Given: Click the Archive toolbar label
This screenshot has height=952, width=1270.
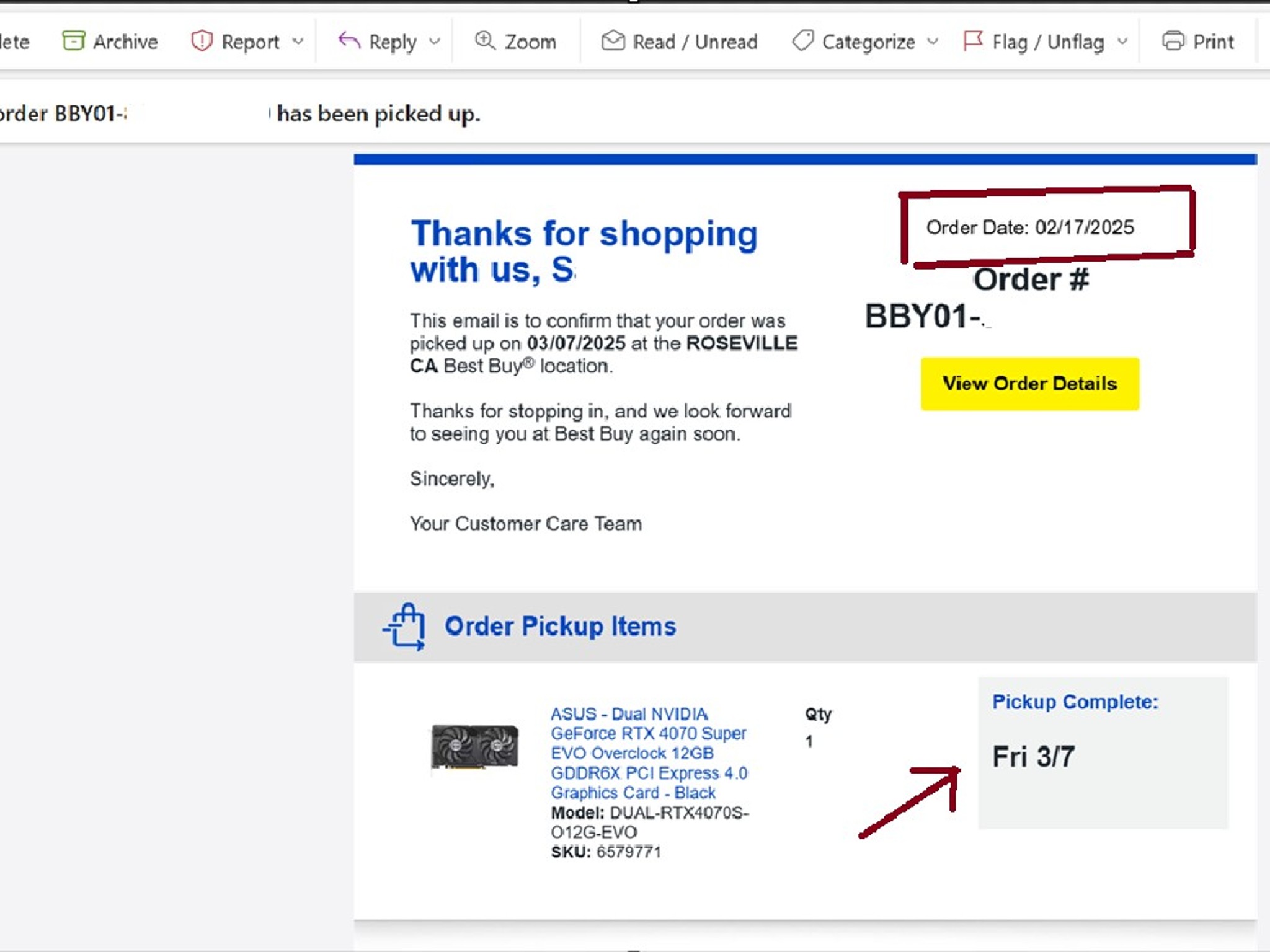Looking at the screenshot, I should pos(125,42).
